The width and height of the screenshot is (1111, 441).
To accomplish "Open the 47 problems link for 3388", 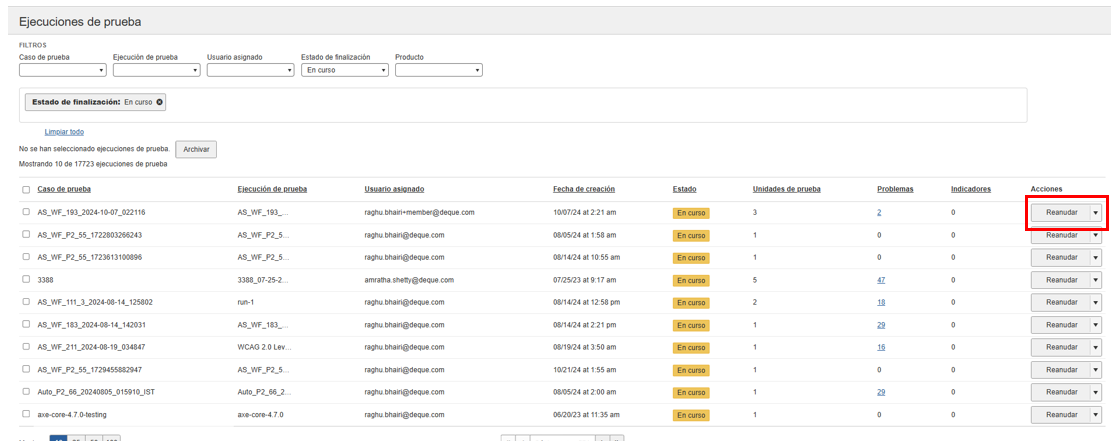I will click(881, 280).
